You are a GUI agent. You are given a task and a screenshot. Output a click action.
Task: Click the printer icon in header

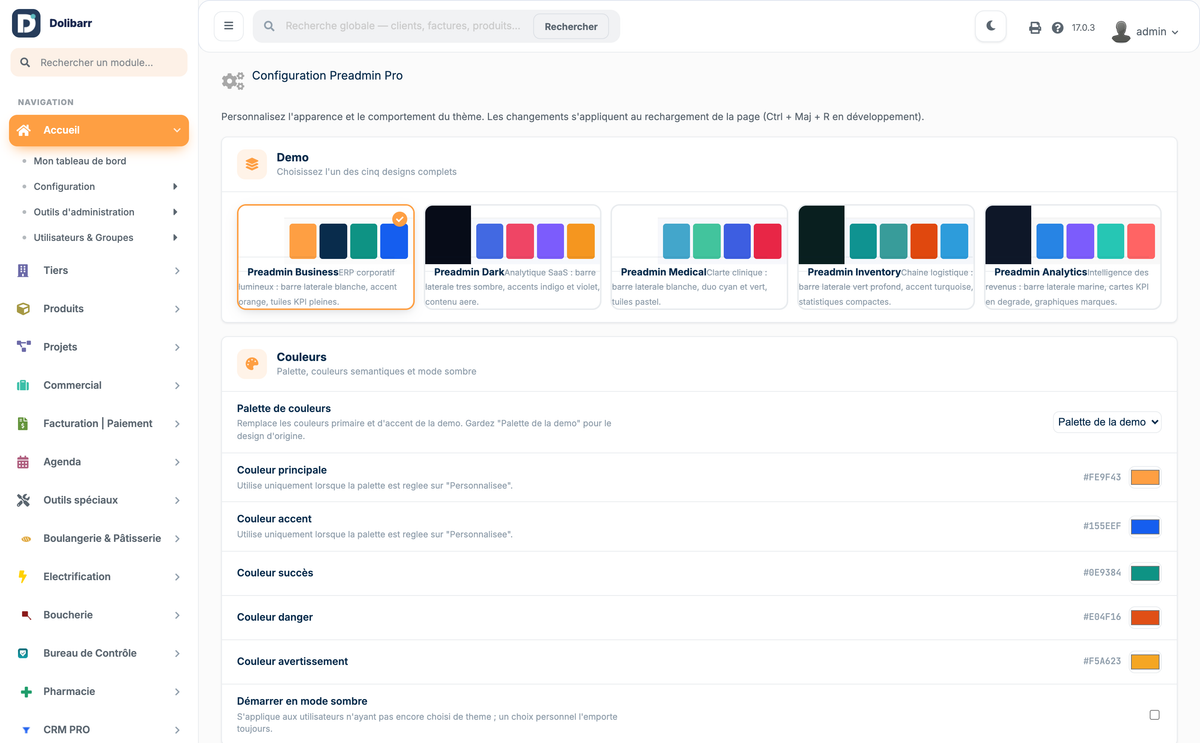(1035, 28)
